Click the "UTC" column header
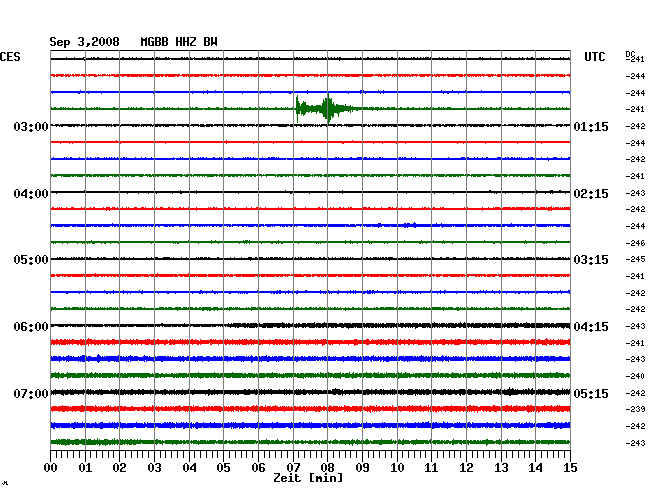The image size is (650, 494). tap(594, 57)
